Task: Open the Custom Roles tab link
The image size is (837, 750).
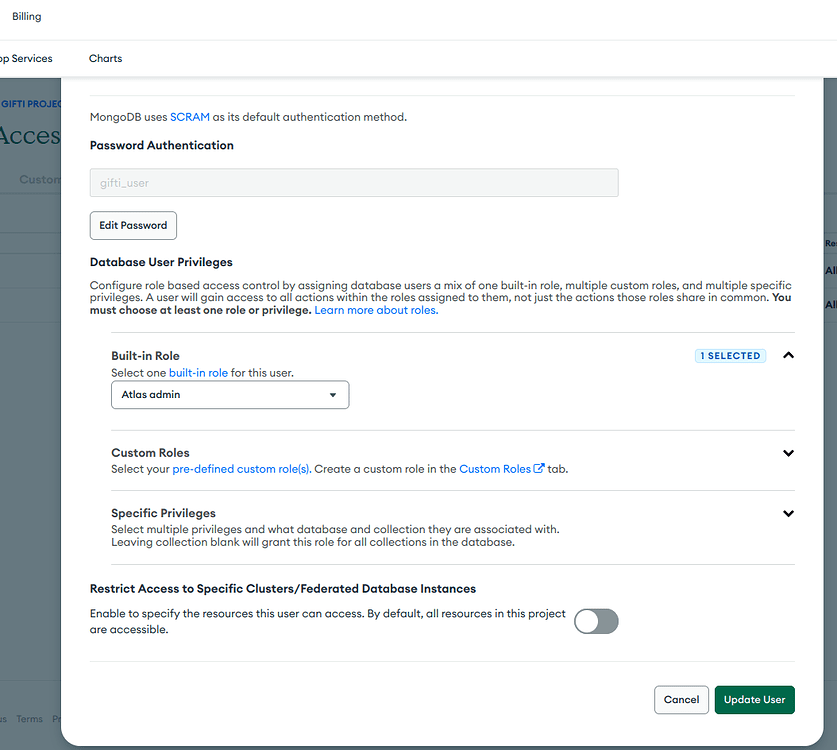Action: [x=495, y=469]
